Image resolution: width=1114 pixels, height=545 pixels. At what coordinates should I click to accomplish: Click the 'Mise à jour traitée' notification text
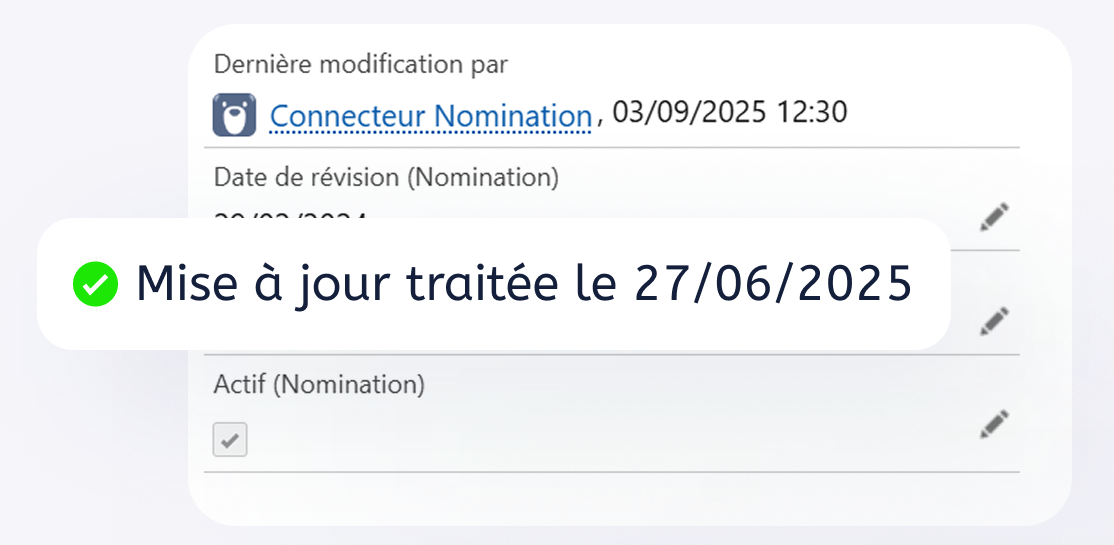[x=345, y=285]
